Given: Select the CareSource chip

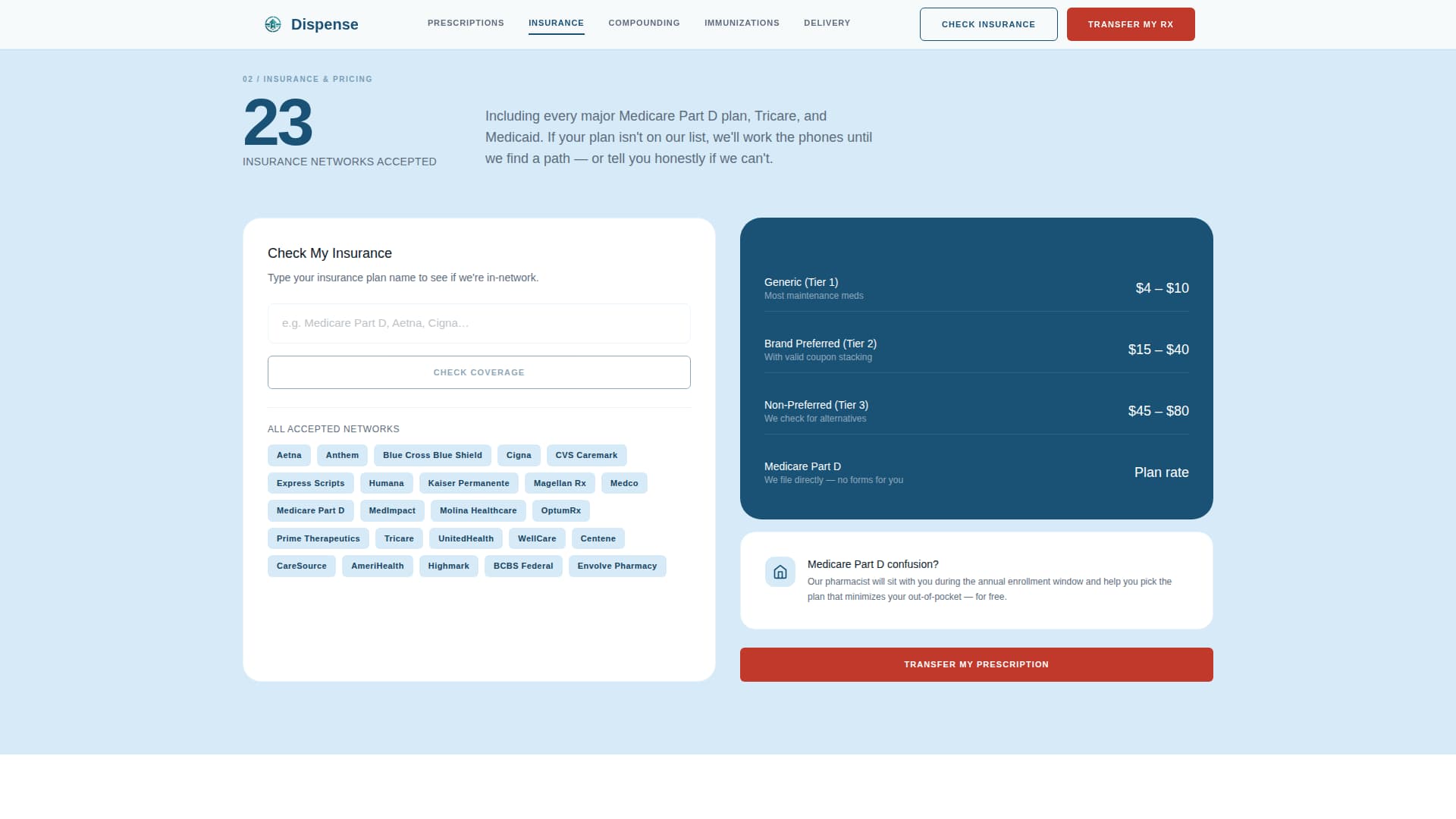Looking at the screenshot, I should 301,566.
